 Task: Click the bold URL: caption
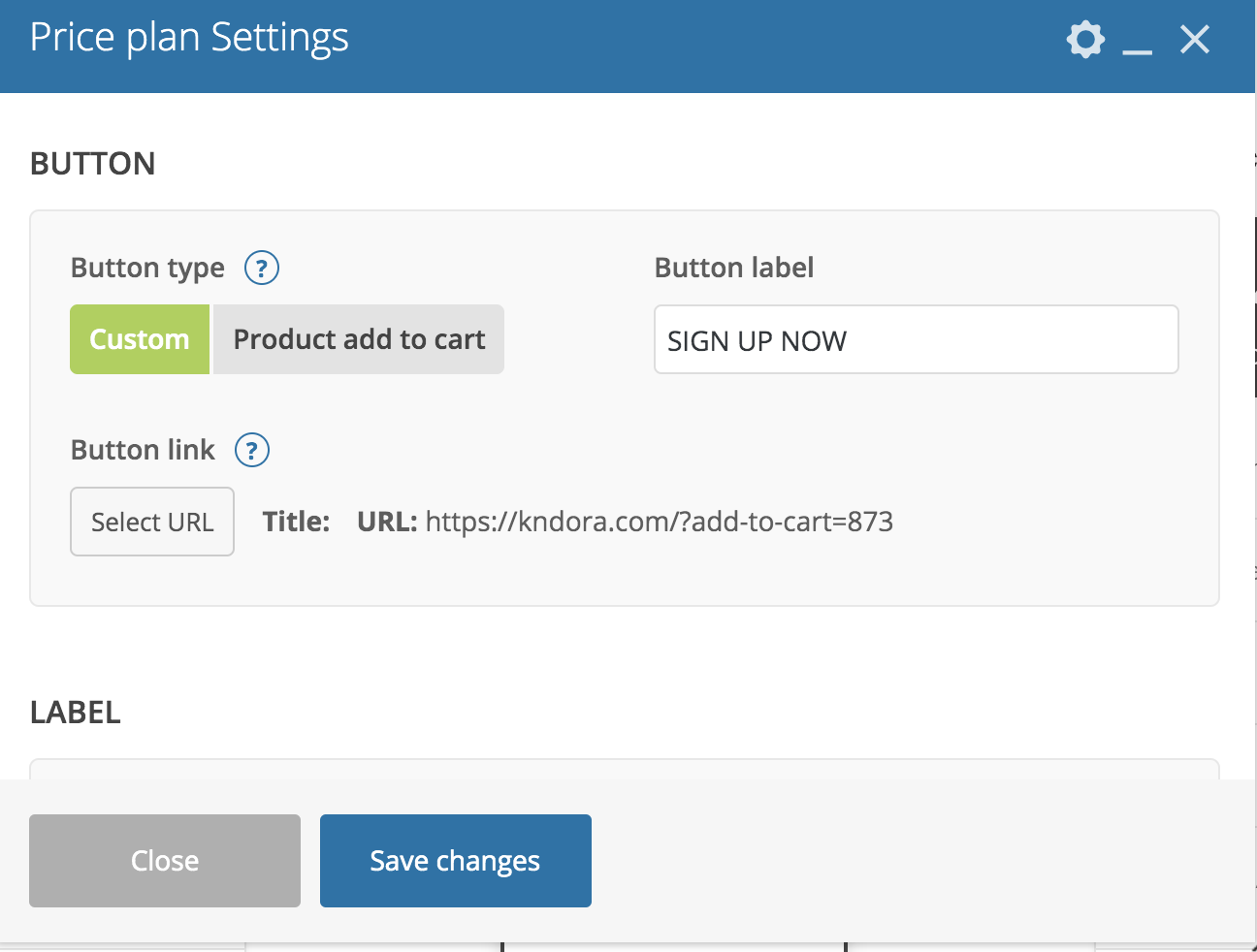point(387,522)
